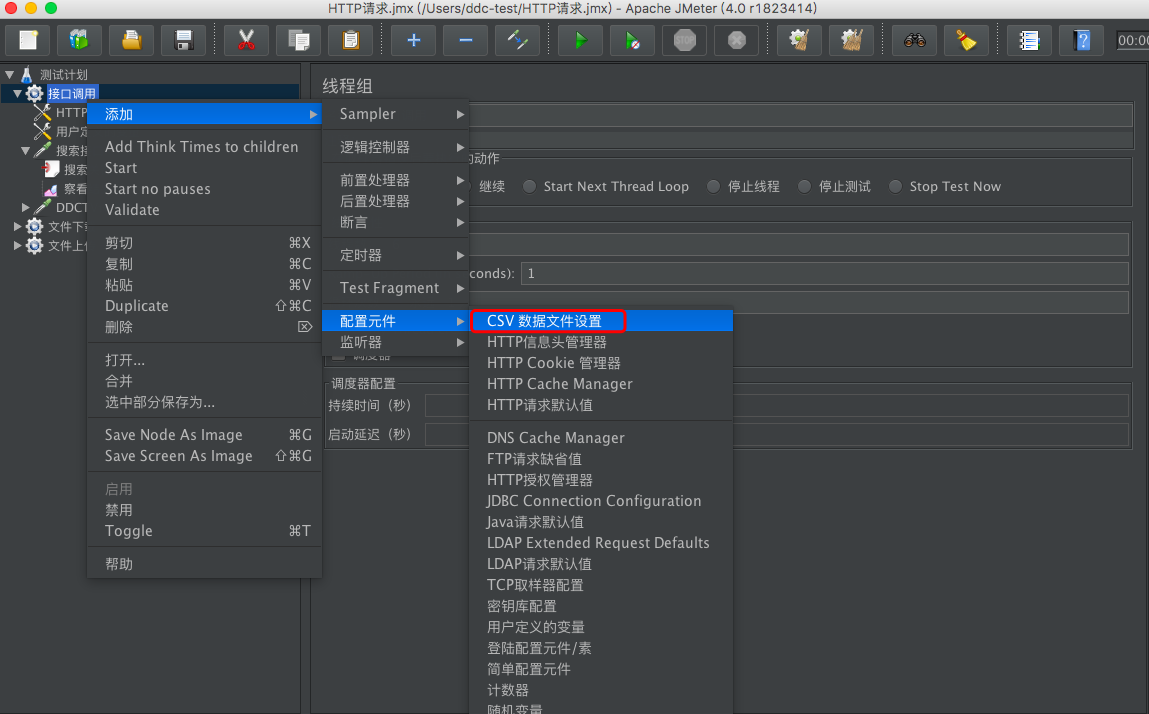Open the Templates toolbar icon
The image size is (1149, 714).
pos(79,40)
